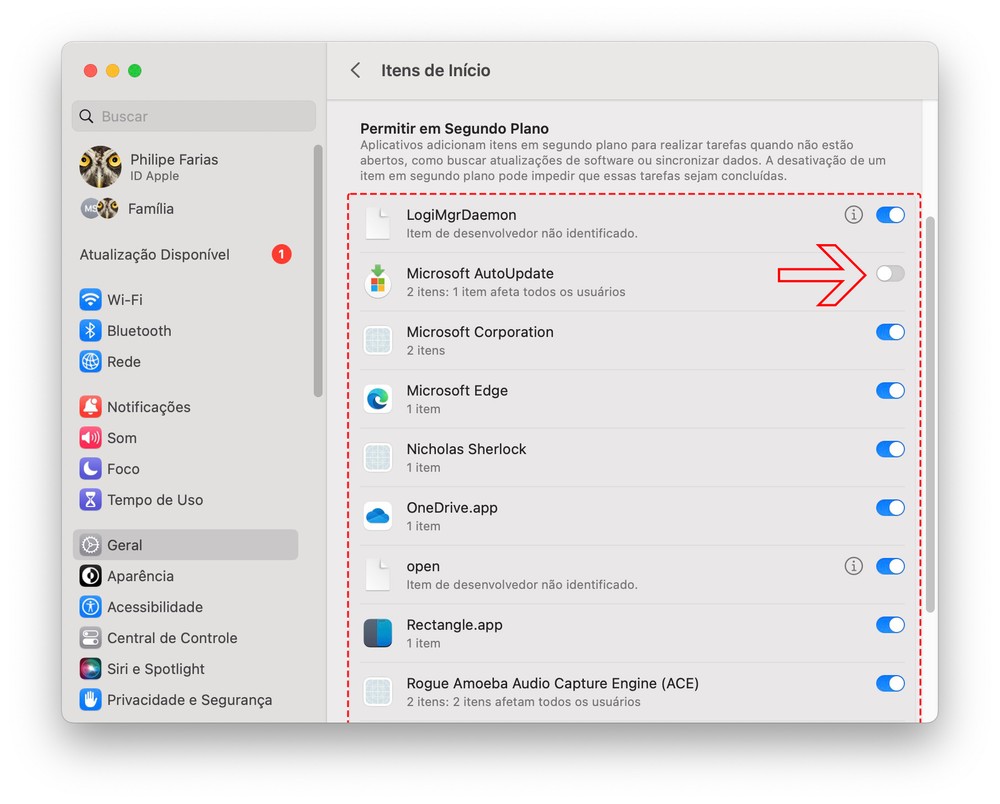Click the Notificações bell icon

coord(90,407)
